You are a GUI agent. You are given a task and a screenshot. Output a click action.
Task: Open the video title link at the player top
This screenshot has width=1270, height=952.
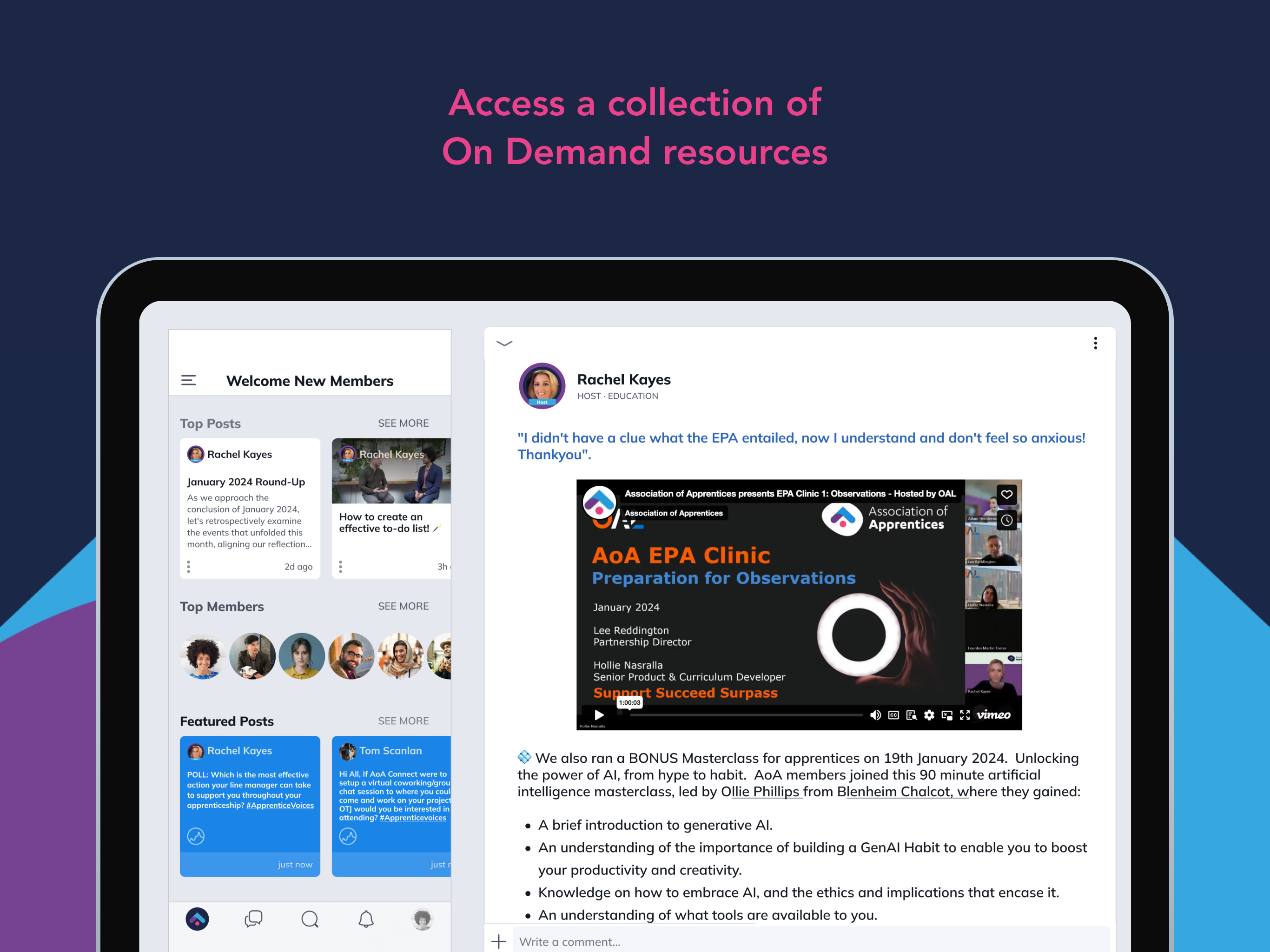coord(790,493)
